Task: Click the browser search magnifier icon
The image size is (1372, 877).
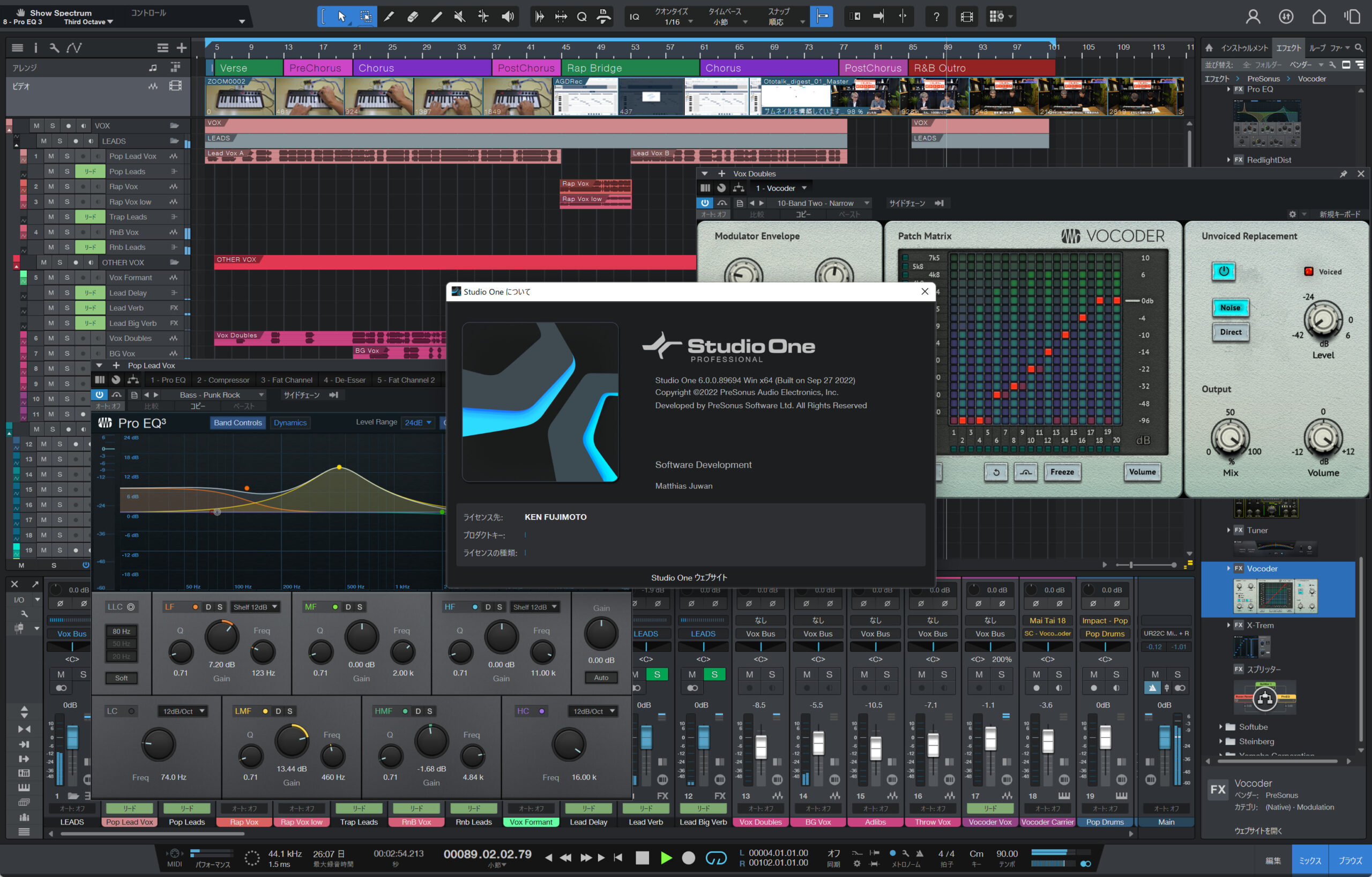Action: pyautogui.click(x=1359, y=48)
